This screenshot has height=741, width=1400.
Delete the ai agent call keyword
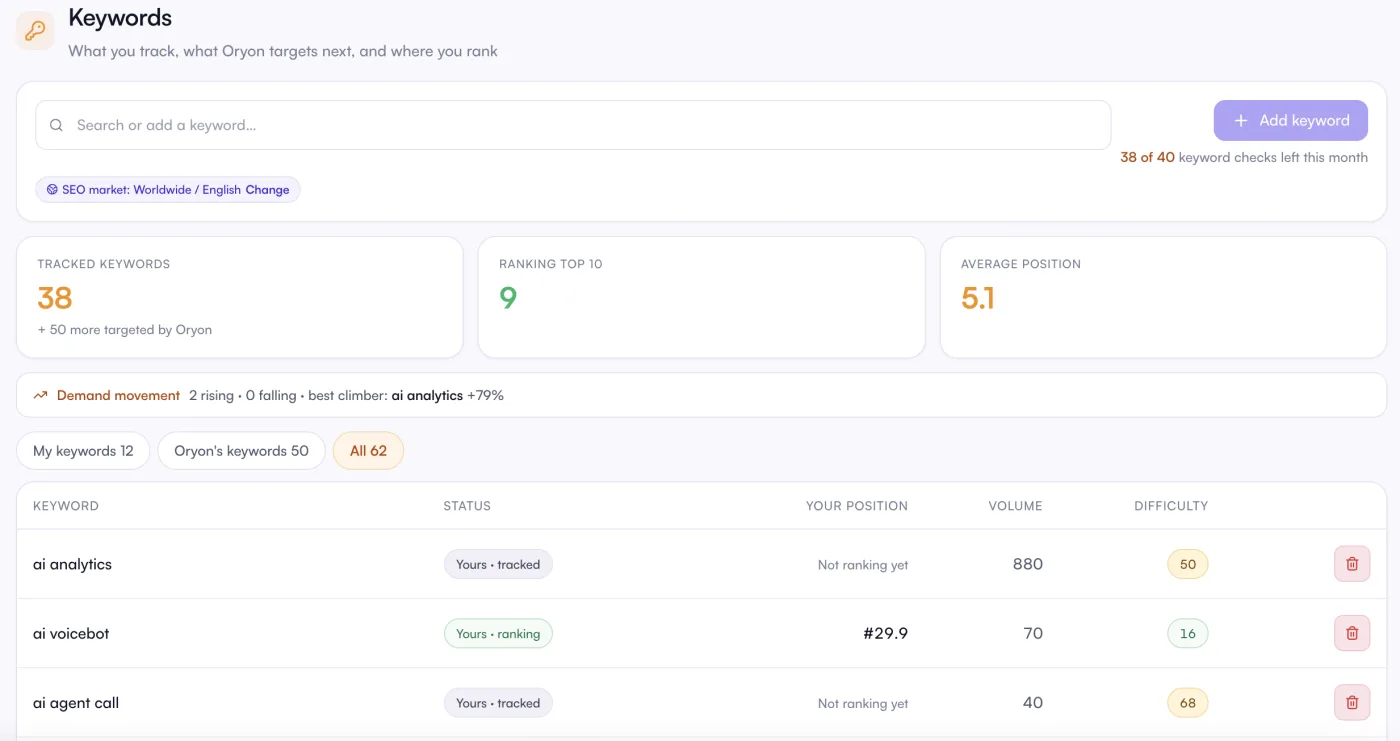coord(1352,703)
